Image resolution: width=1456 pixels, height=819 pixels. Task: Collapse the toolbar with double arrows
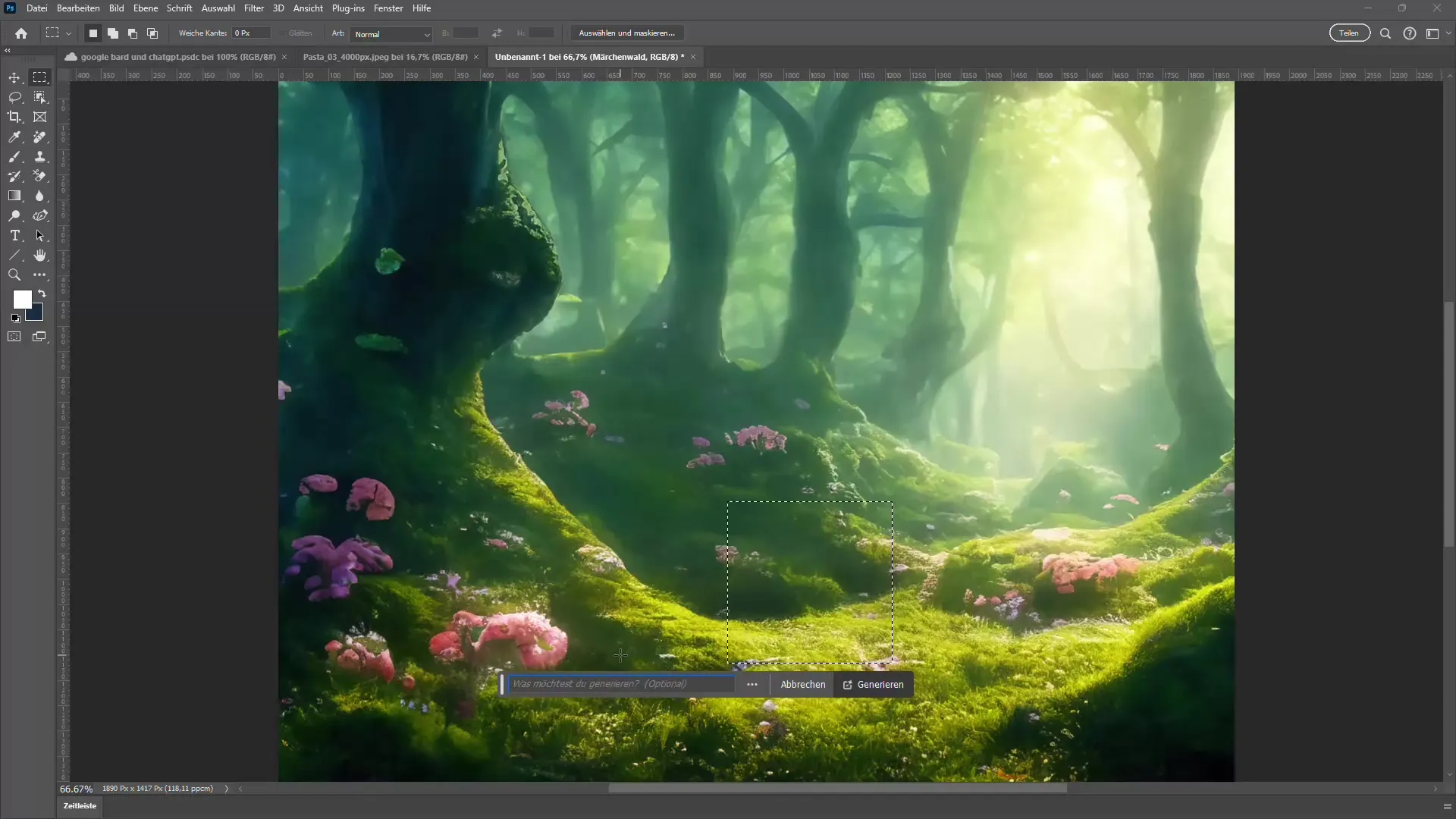[8, 51]
